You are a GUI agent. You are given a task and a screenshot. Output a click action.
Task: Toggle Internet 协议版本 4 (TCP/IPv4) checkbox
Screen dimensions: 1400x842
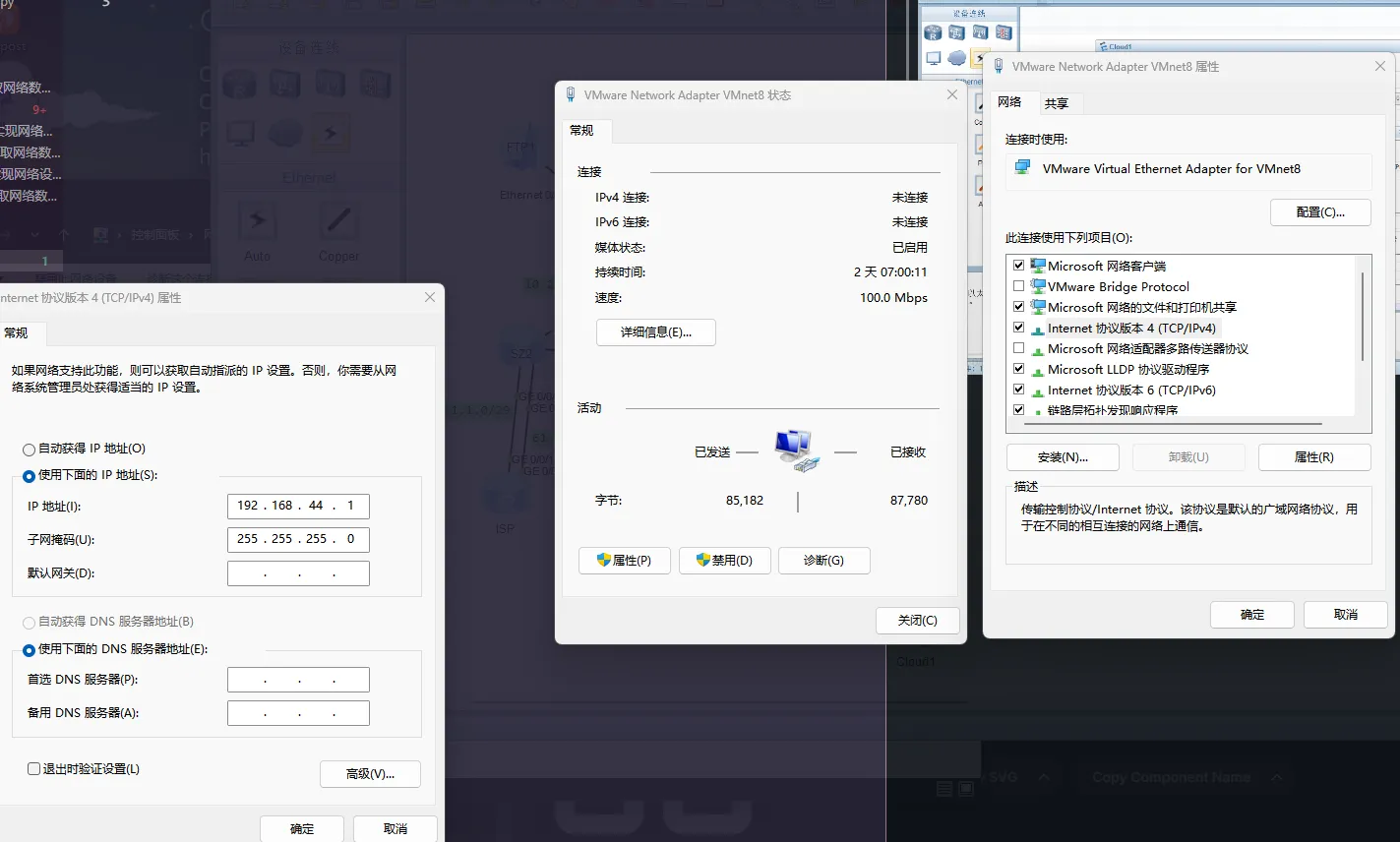coord(1018,328)
